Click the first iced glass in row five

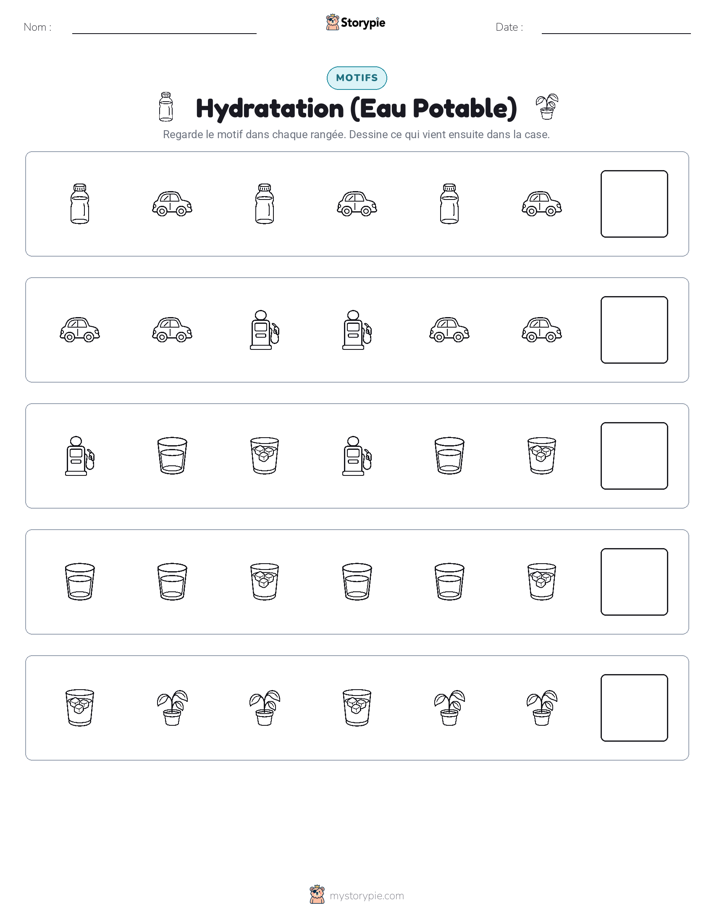coord(80,708)
